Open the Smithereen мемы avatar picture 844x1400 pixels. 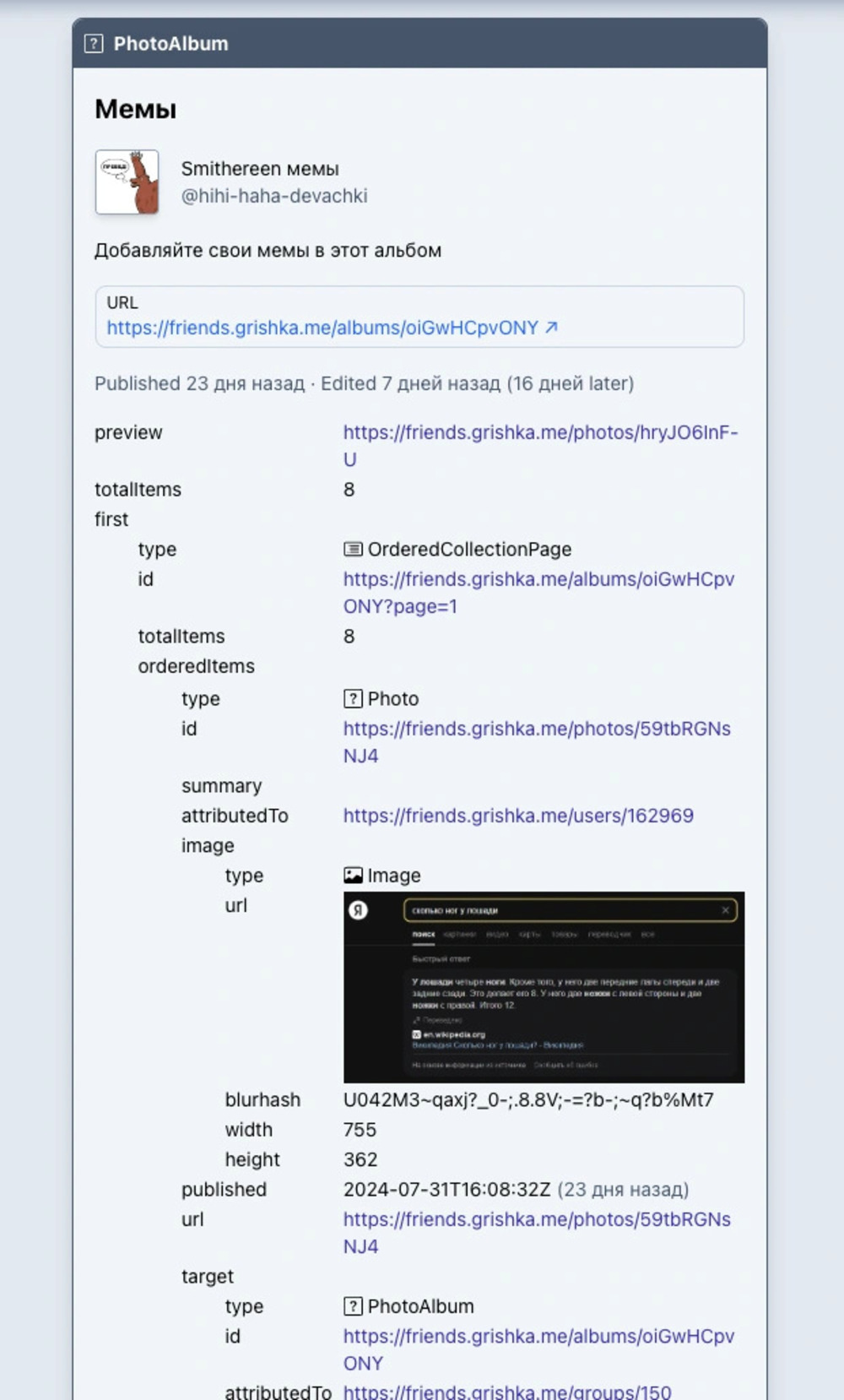click(x=127, y=182)
